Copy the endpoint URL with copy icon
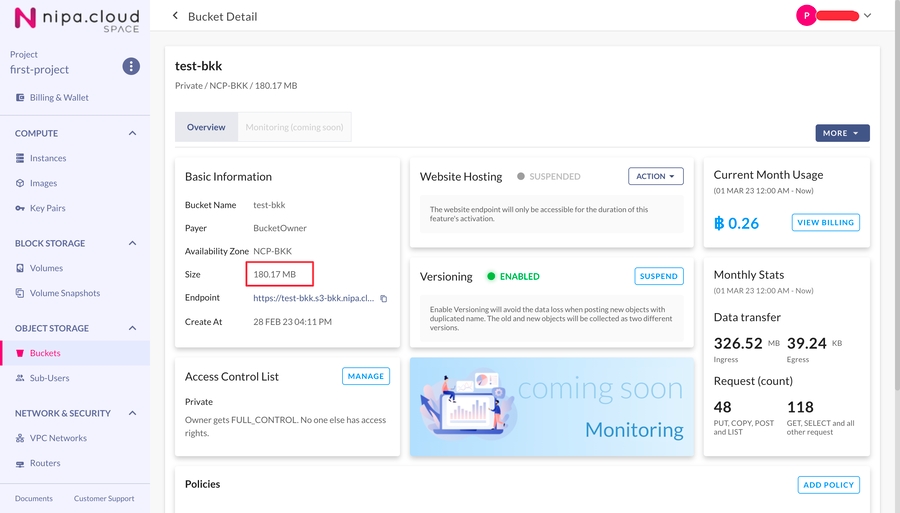The height and width of the screenshot is (513, 900). pos(383,299)
